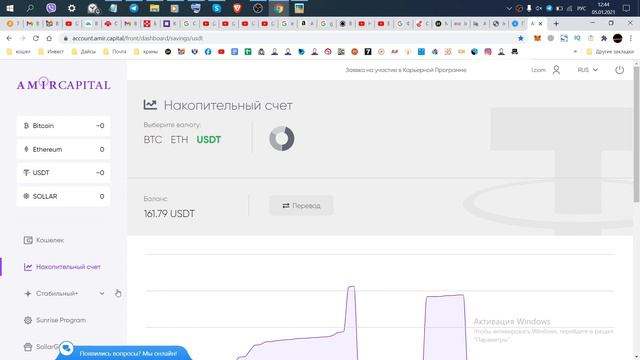Switch currency to ETH
Screen dimensions: 640x360
(x=179, y=140)
